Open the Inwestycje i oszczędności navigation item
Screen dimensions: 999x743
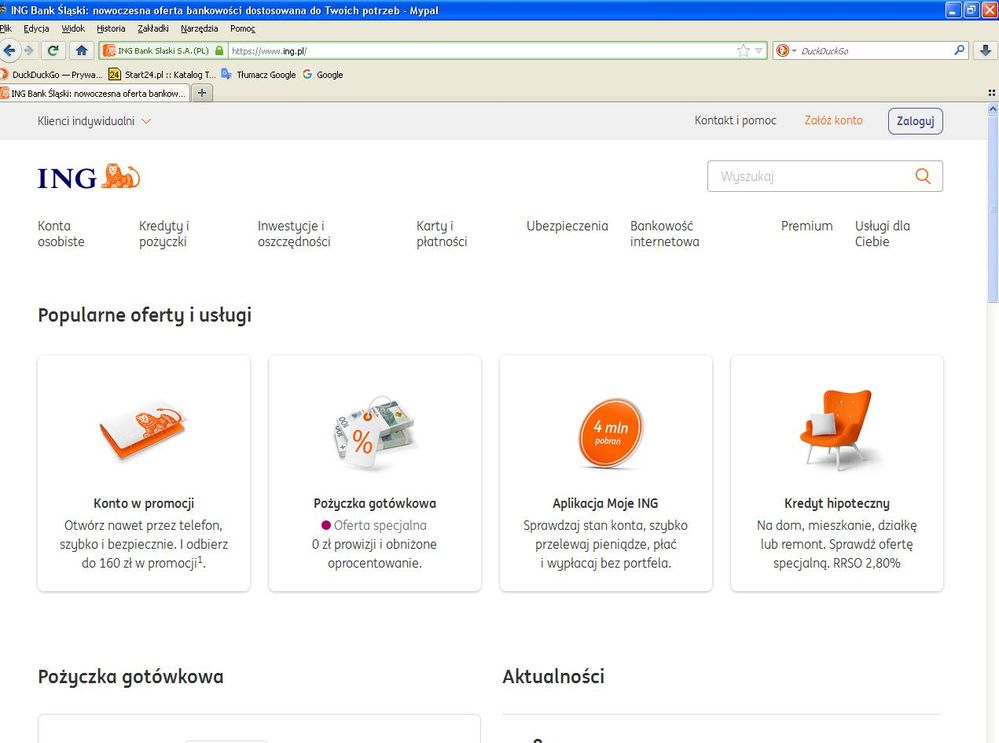click(x=294, y=234)
